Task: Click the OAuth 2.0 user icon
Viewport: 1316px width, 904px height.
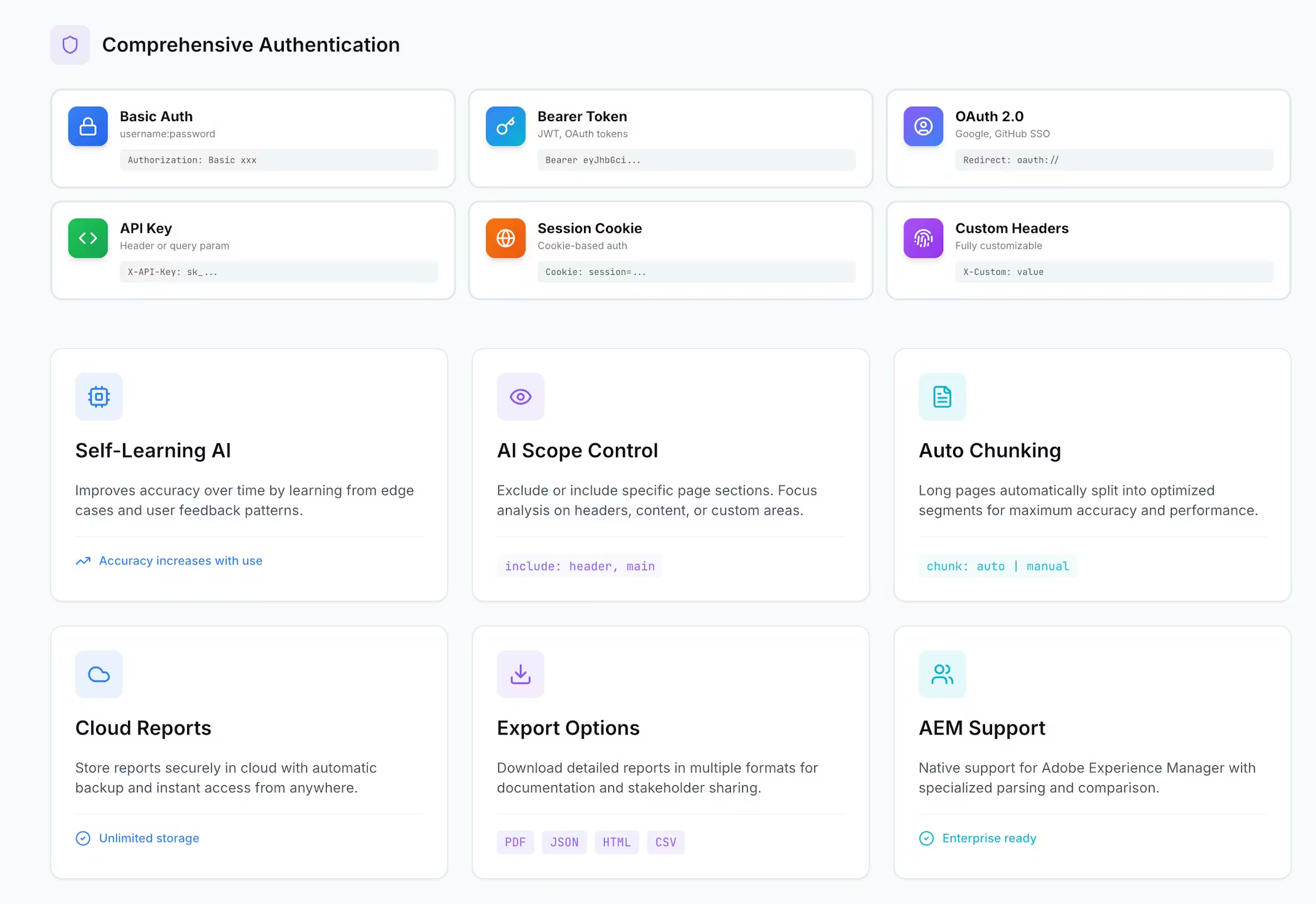Action: 923,126
